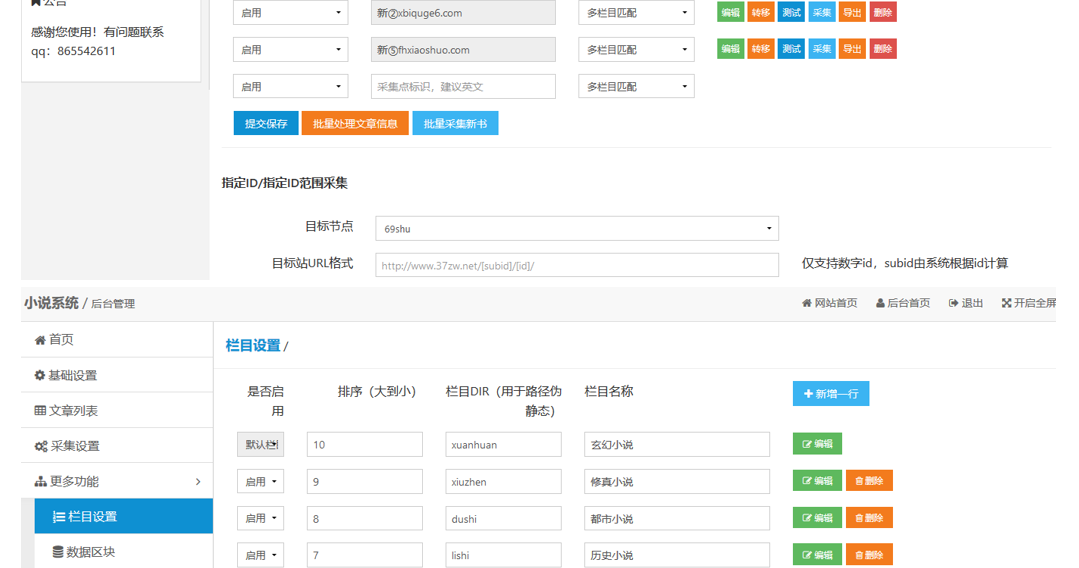The image size is (1079, 568).
Task: Click the 基础设置 gear icon in the sidebar
Action: pyautogui.click(x=40, y=376)
